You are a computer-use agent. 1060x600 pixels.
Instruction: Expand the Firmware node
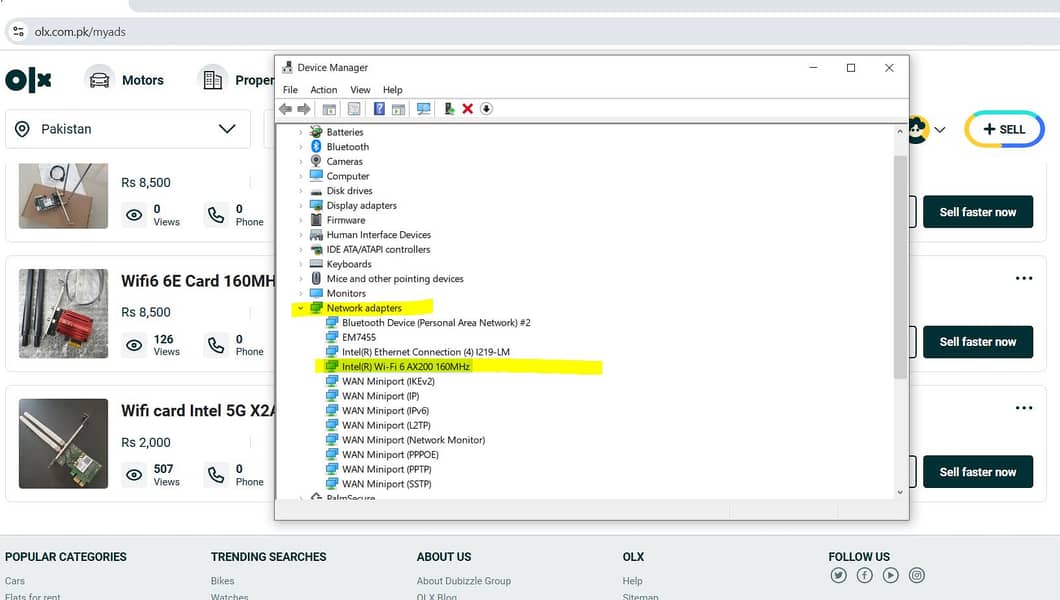(301, 220)
